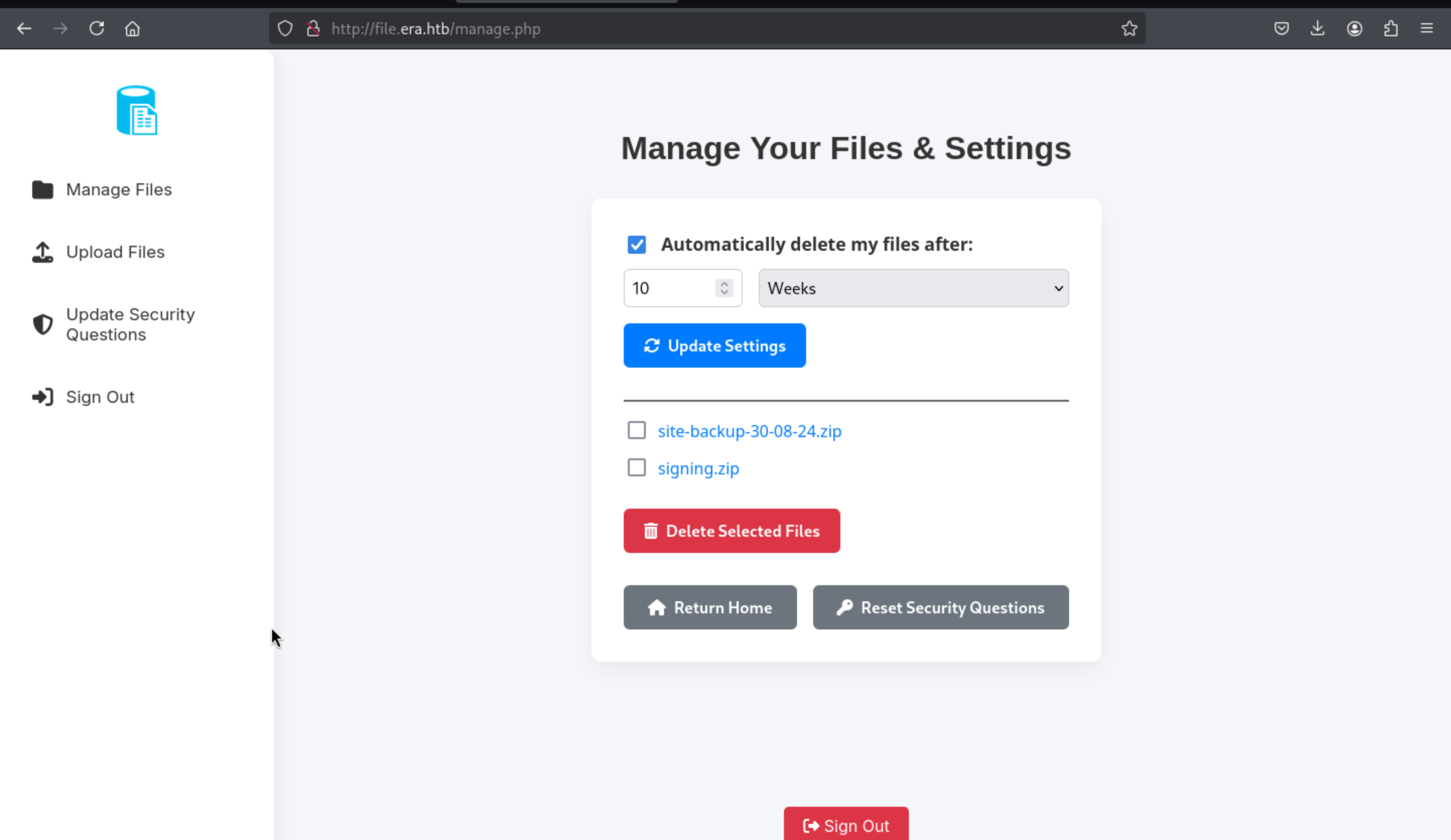Click the Save to Pocket icon
The width and height of the screenshot is (1451, 840).
click(1281, 28)
